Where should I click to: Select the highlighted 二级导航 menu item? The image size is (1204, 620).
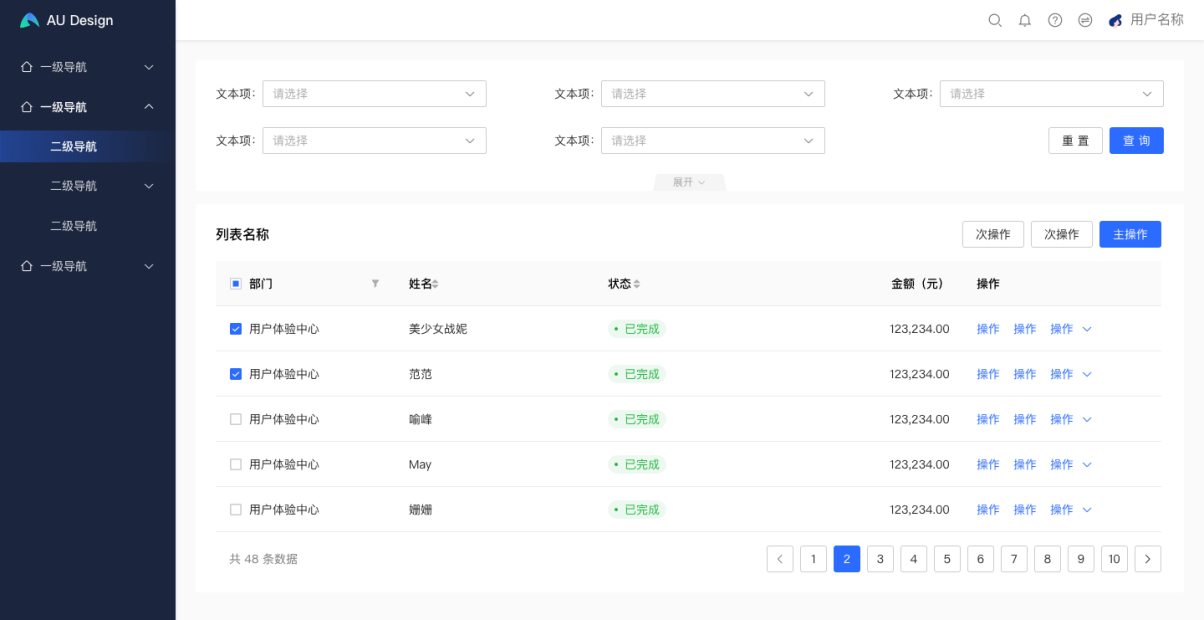coord(74,147)
